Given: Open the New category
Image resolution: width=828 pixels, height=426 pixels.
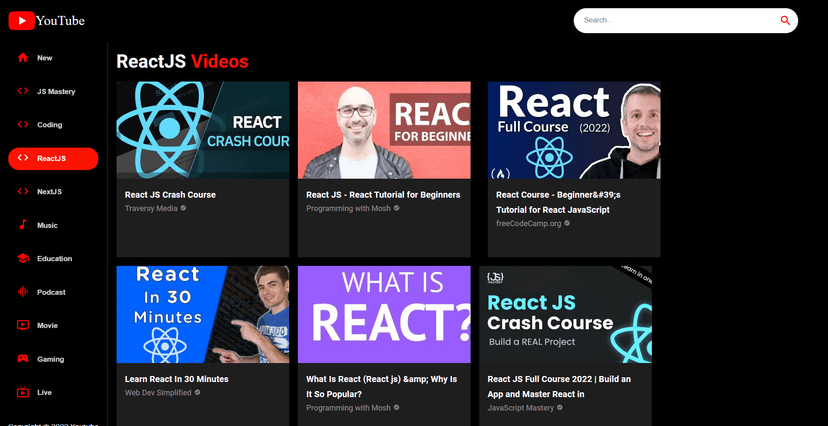Looking at the screenshot, I should click(x=53, y=58).
